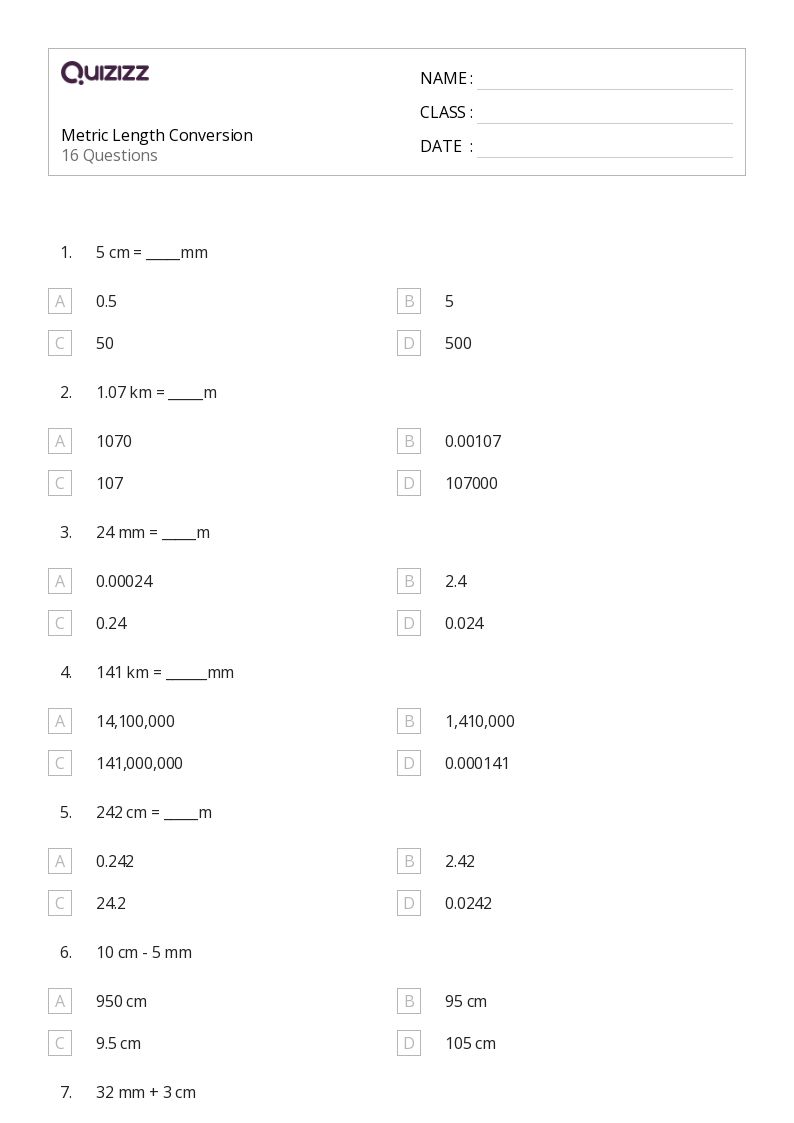Click the Quizizz logo
Image resolution: width=794 pixels, height=1123 pixels.
point(105,72)
